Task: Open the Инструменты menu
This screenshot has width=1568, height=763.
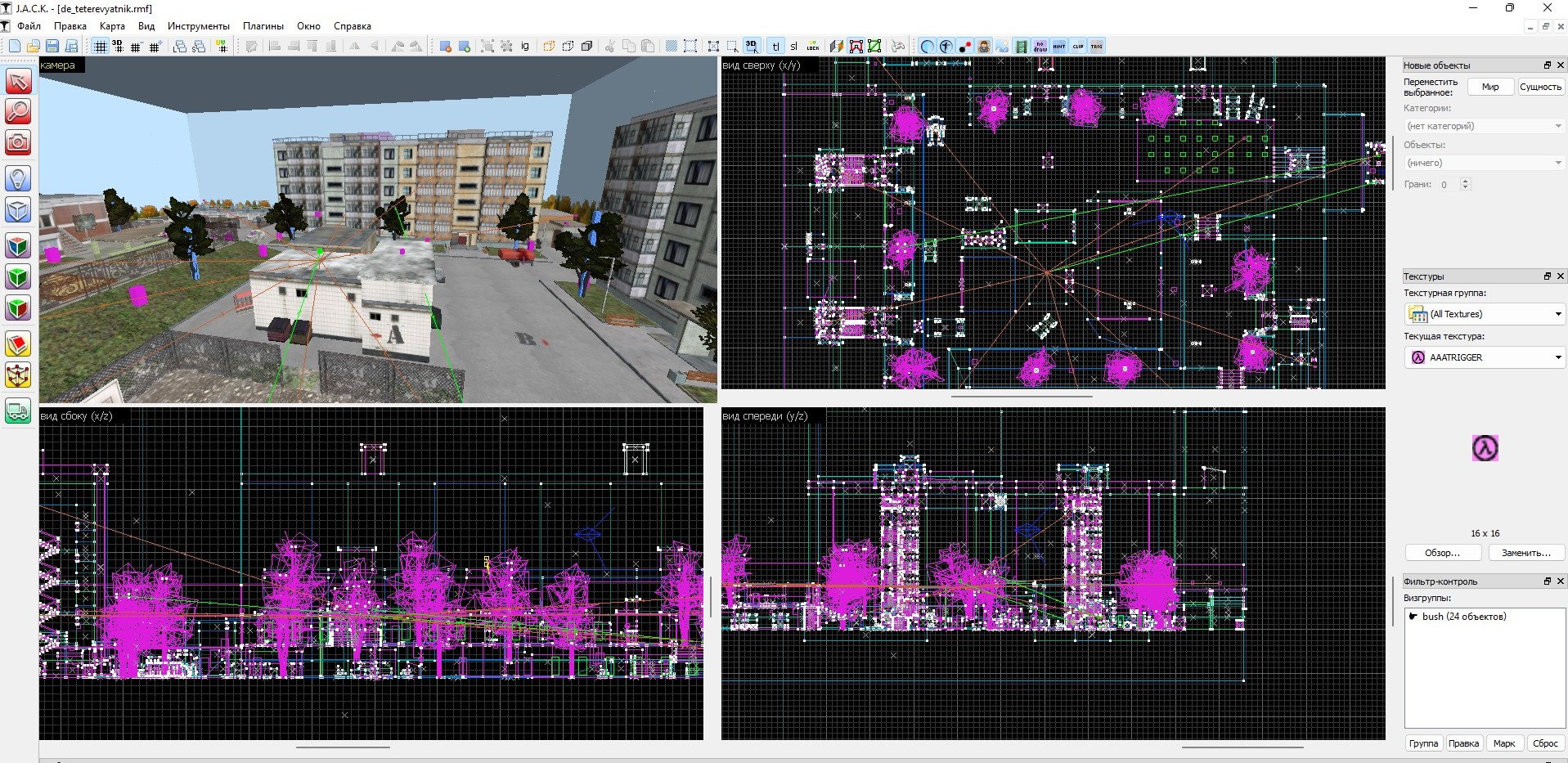Action: point(198,26)
